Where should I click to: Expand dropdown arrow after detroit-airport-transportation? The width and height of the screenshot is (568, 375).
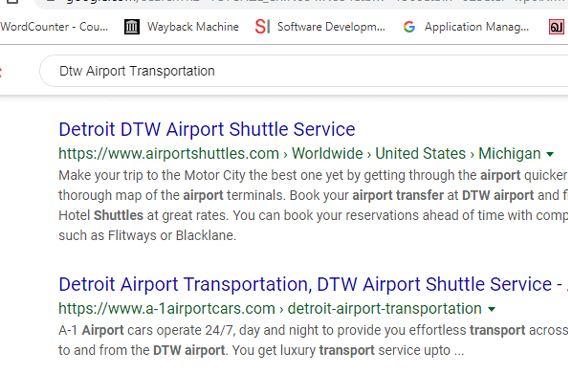(492, 309)
